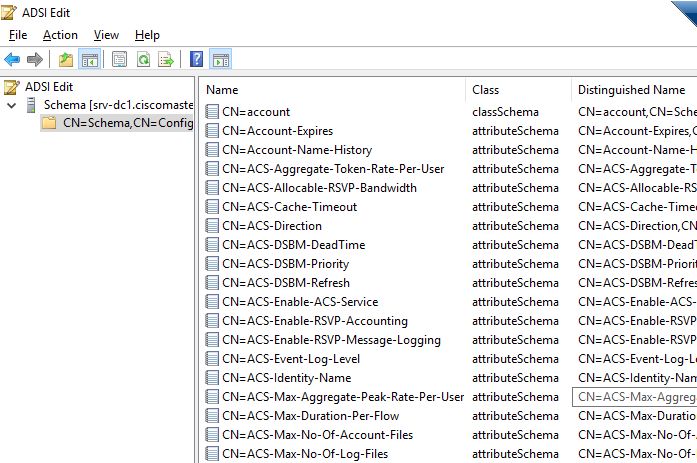Click the Up one level folder icon
Image resolution: width=697 pixels, height=463 pixels.
66,59
